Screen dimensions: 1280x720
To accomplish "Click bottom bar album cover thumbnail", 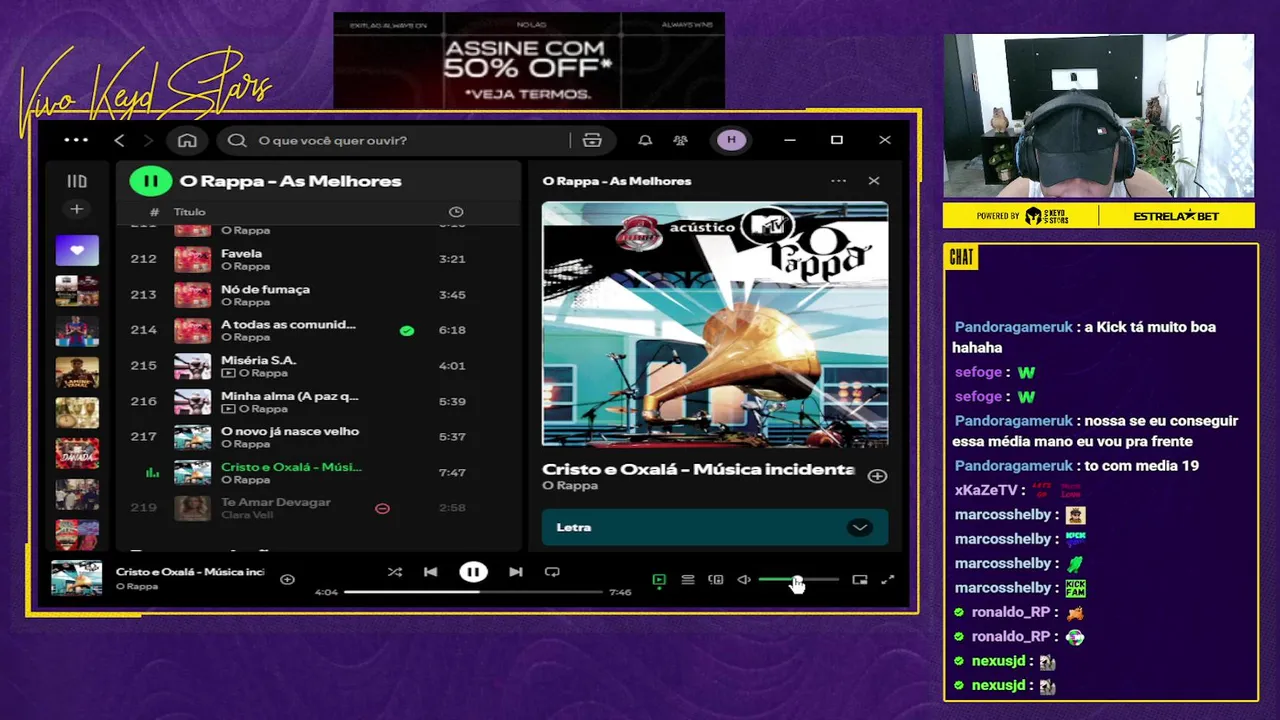I will pos(77,579).
